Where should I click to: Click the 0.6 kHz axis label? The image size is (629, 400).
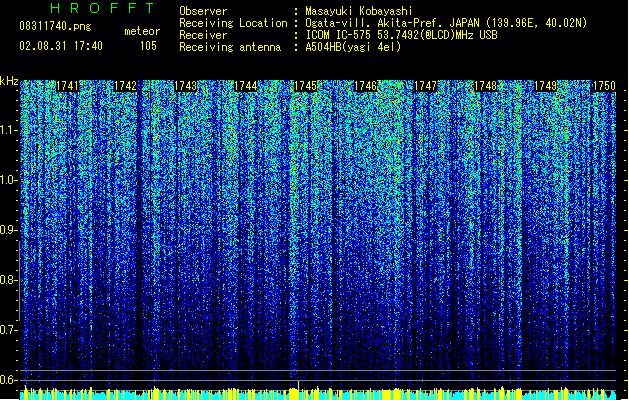tap(9, 380)
